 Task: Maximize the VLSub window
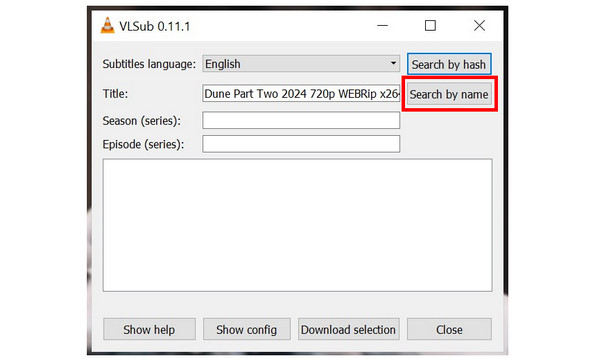pos(430,26)
